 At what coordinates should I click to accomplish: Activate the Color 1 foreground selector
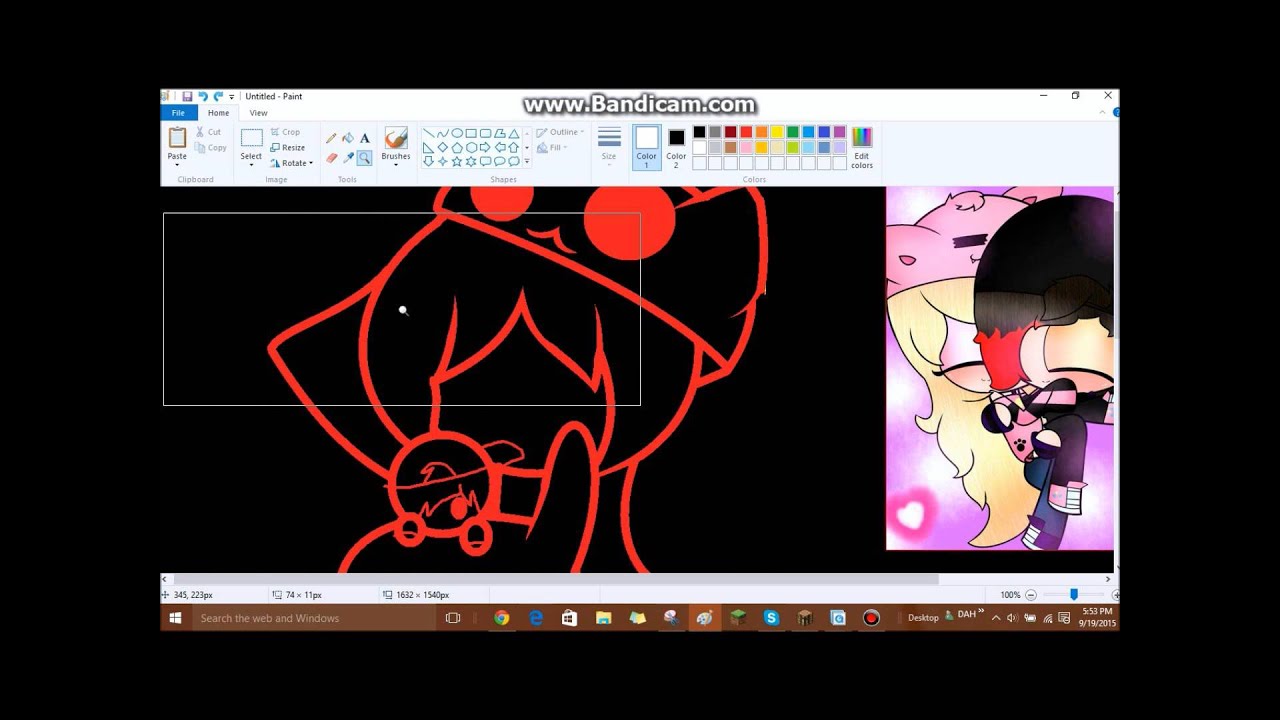[x=647, y=147]
